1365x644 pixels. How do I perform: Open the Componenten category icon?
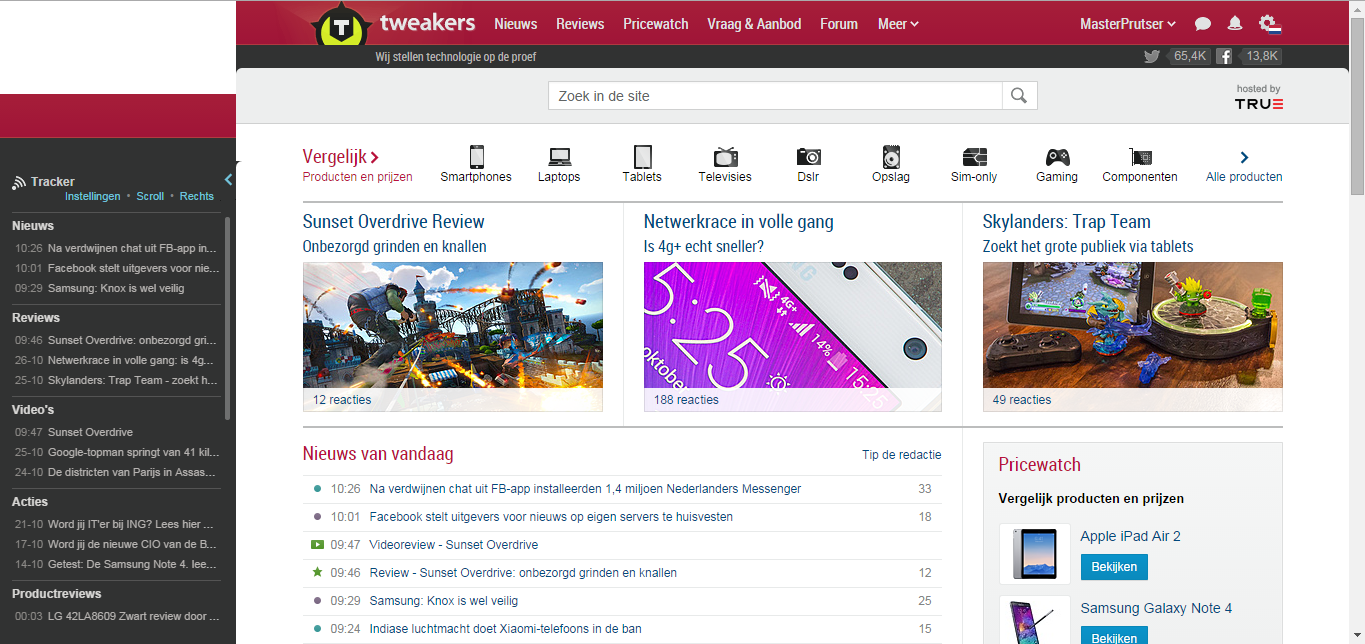(1140, 157)
